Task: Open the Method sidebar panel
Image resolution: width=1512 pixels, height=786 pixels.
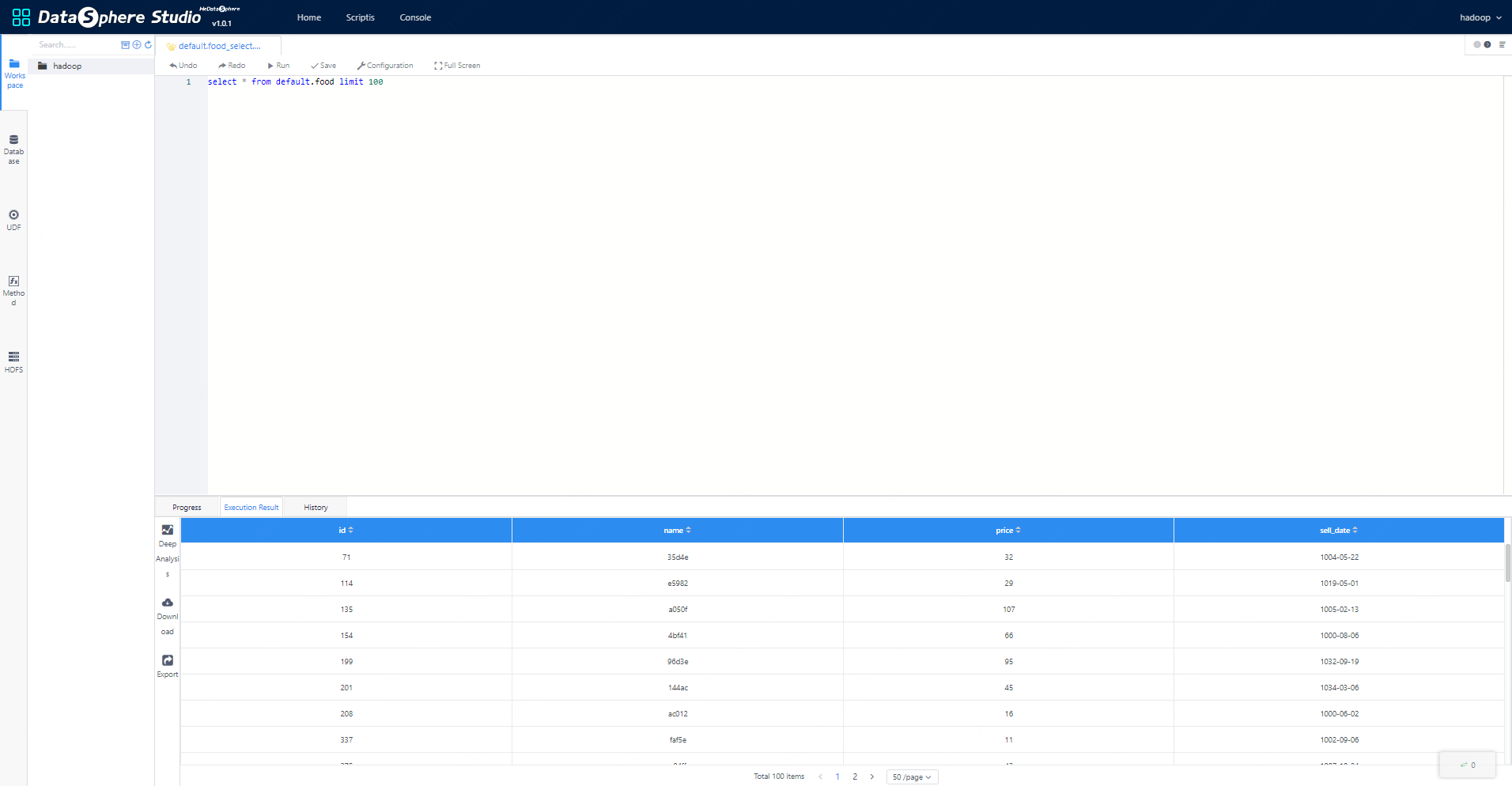Action: click(13, 289)
